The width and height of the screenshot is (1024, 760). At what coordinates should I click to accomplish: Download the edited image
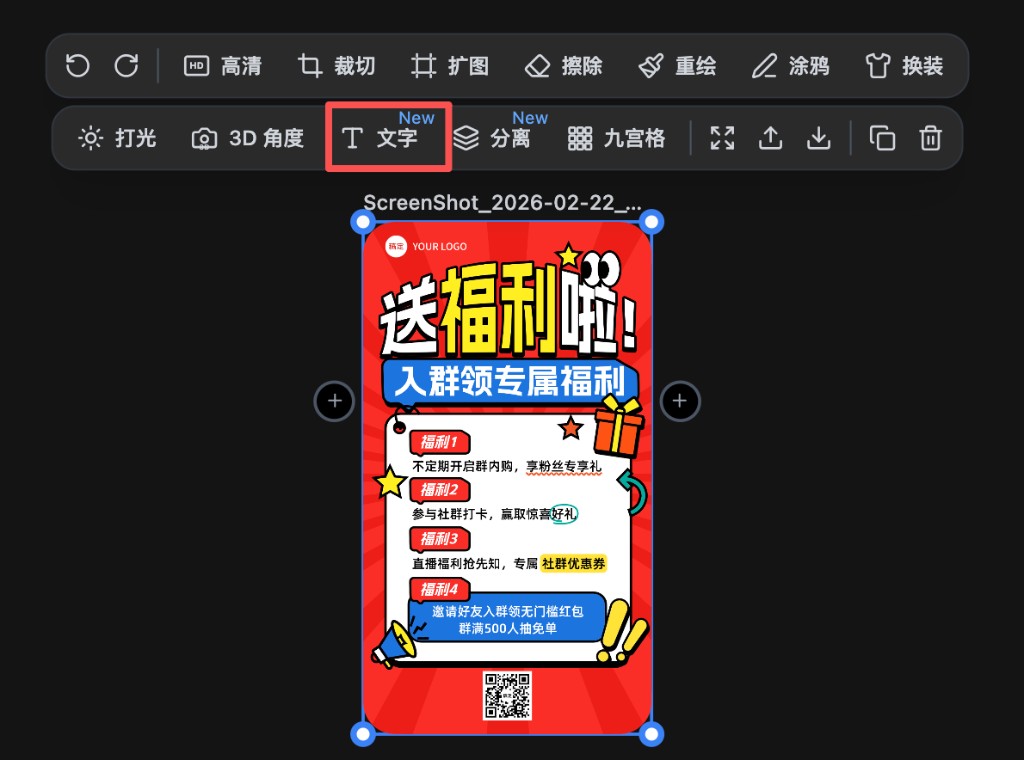pos(818,139)
